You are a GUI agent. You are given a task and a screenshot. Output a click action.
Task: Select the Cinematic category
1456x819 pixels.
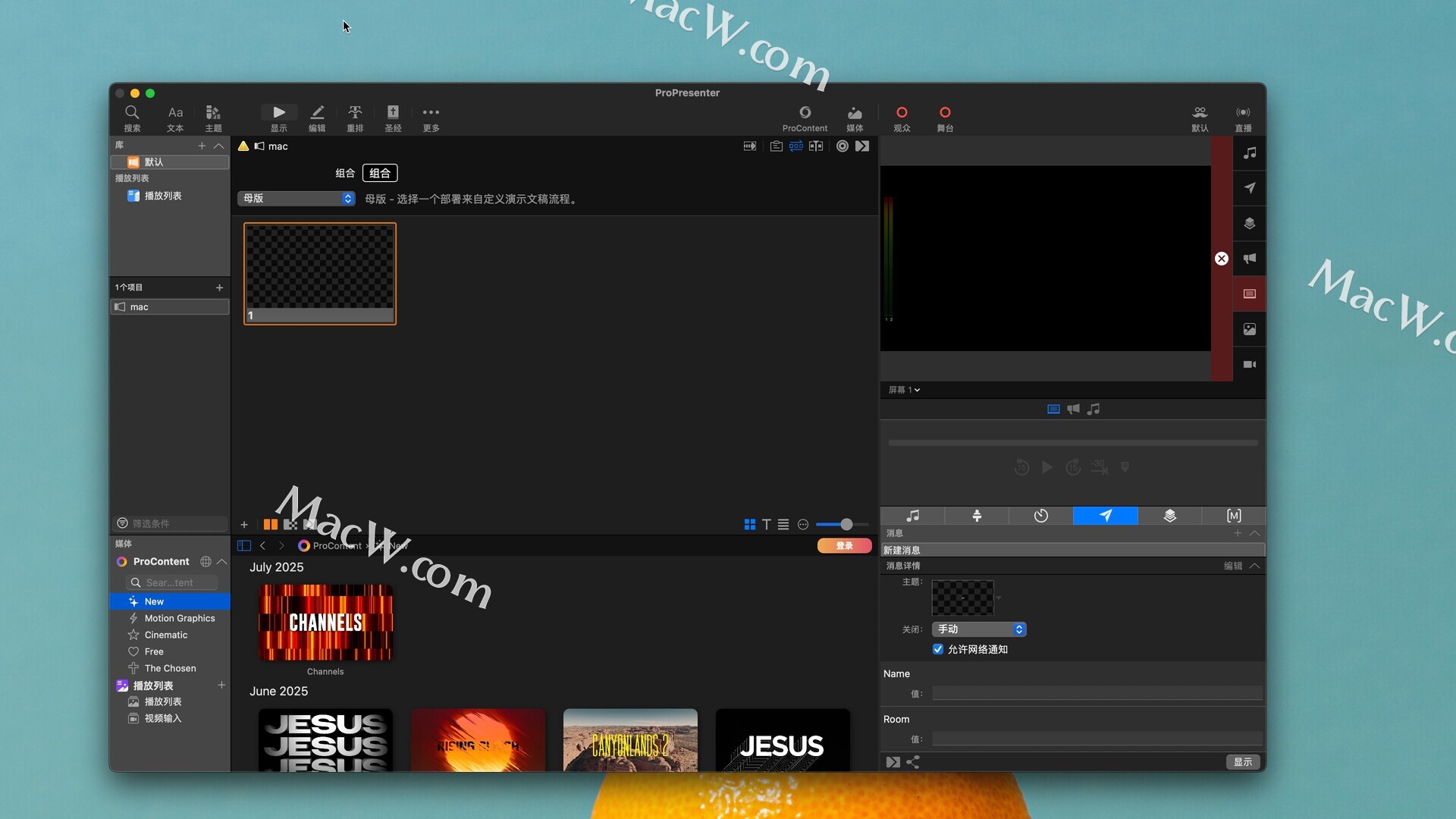170,635
